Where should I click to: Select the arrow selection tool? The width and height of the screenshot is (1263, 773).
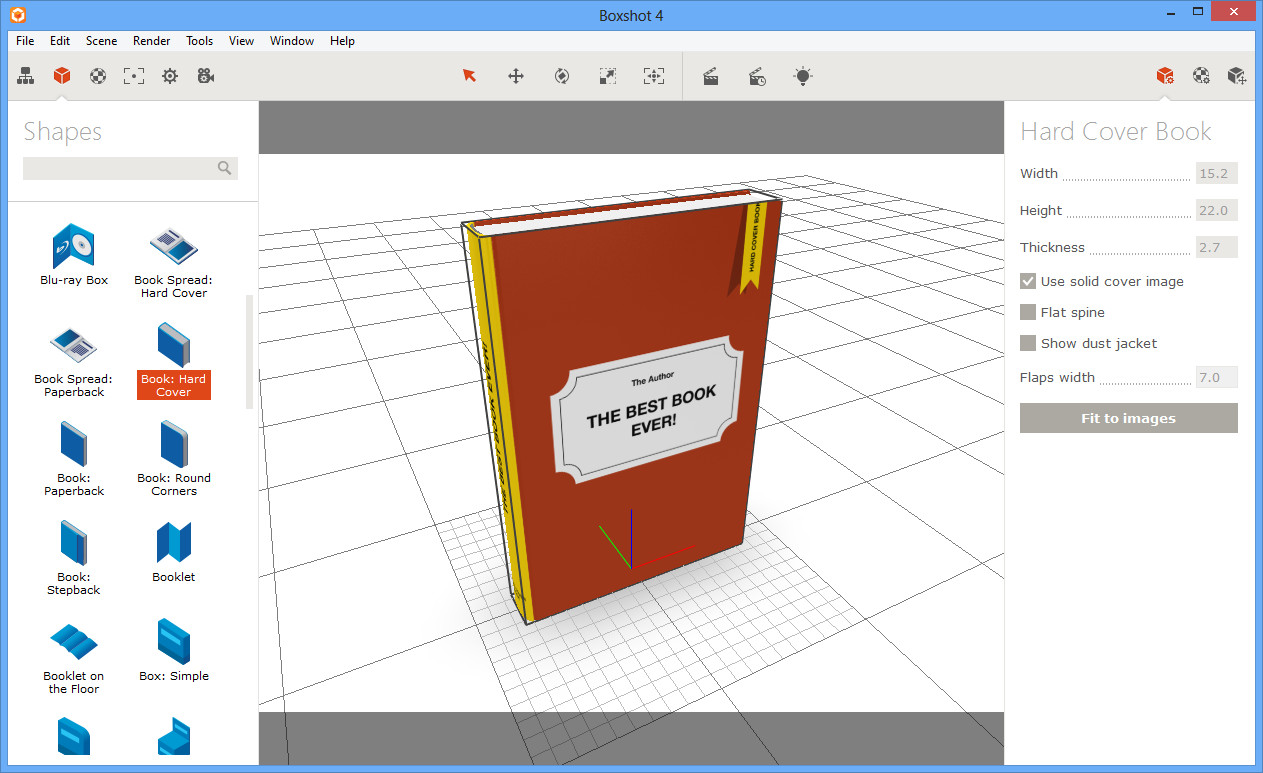[469, 76]
